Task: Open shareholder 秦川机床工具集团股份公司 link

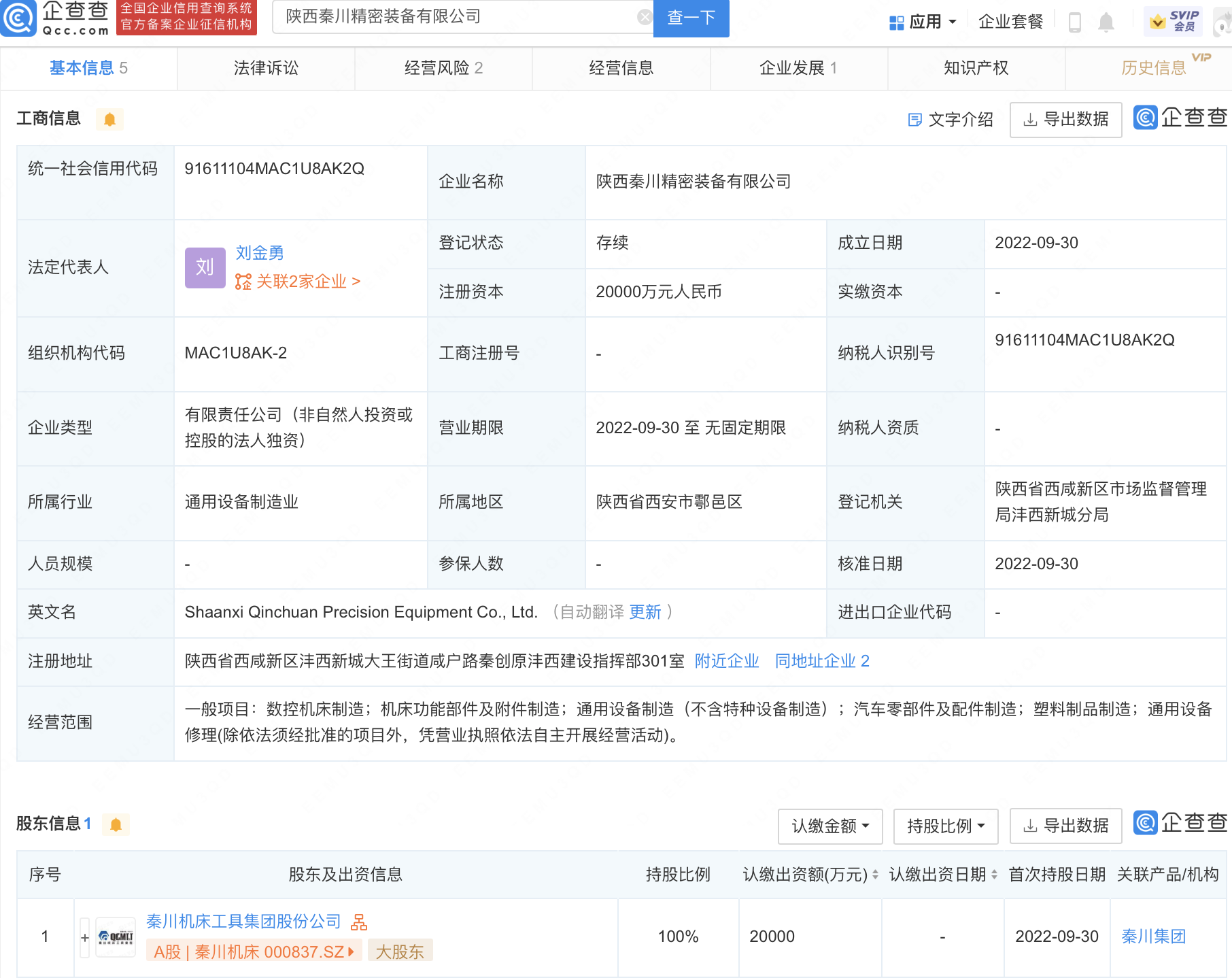Action: [243, 922]
